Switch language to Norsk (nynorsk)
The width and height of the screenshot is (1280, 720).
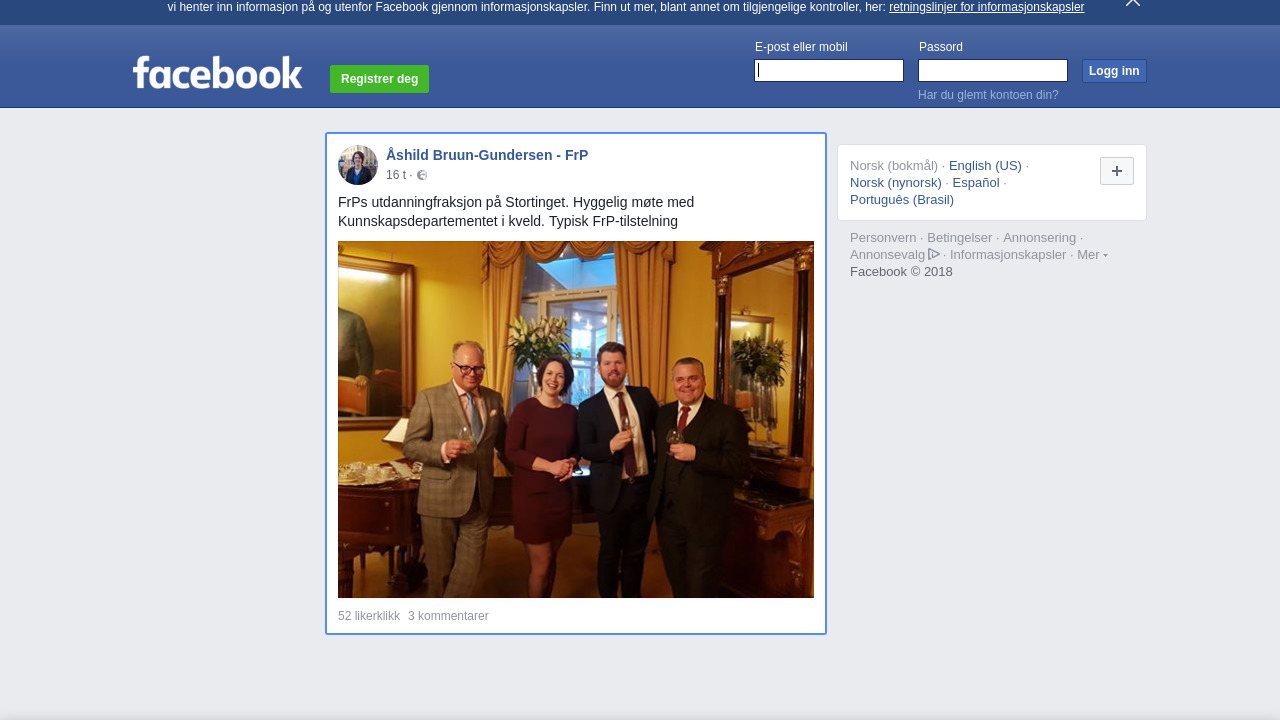pyautogui.click(x=896, y=183)
